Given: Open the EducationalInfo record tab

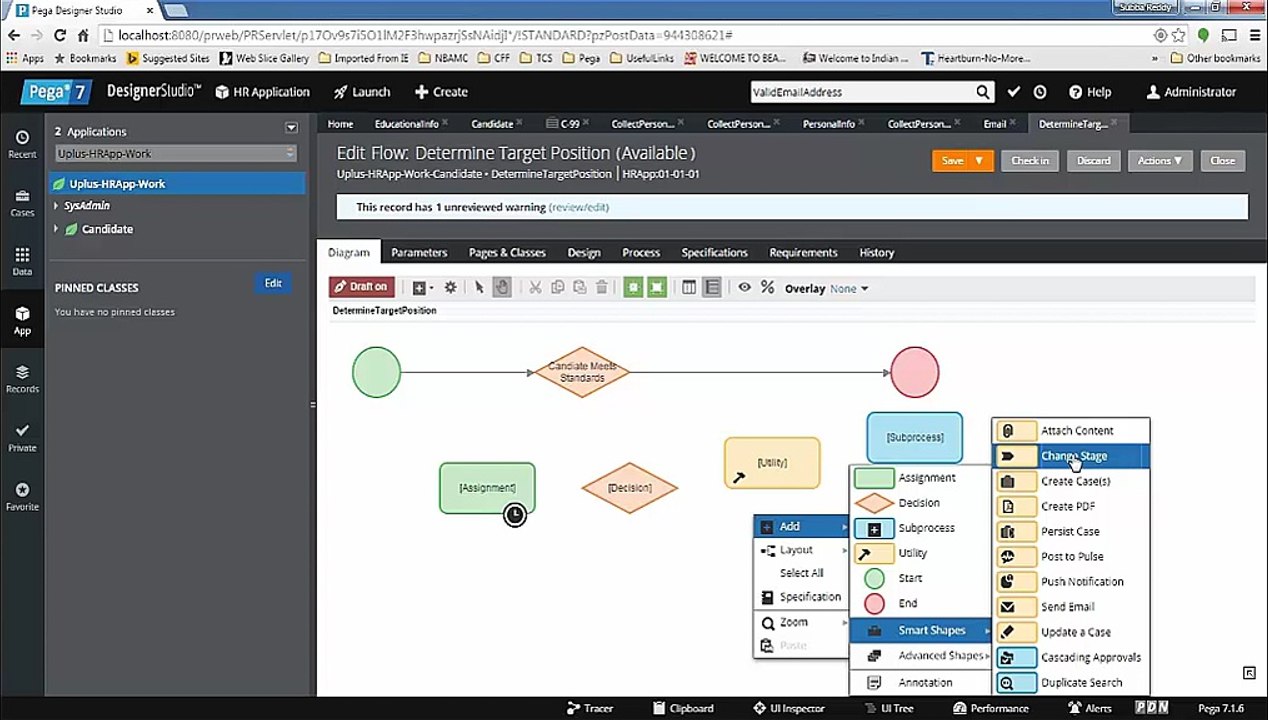Looking at the screenshot, I should tap(406, 124).
